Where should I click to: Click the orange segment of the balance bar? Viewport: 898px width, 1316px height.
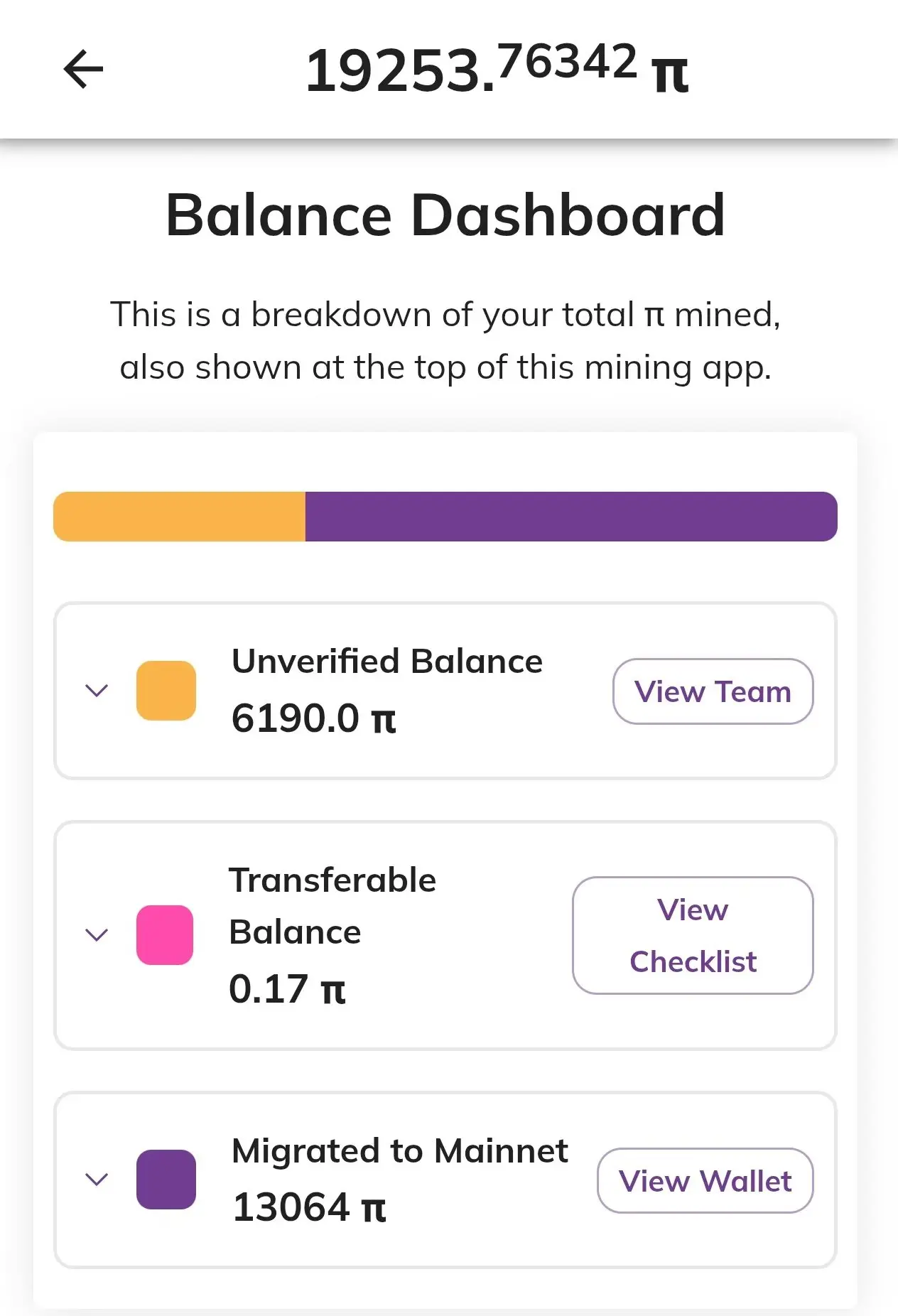179,517
